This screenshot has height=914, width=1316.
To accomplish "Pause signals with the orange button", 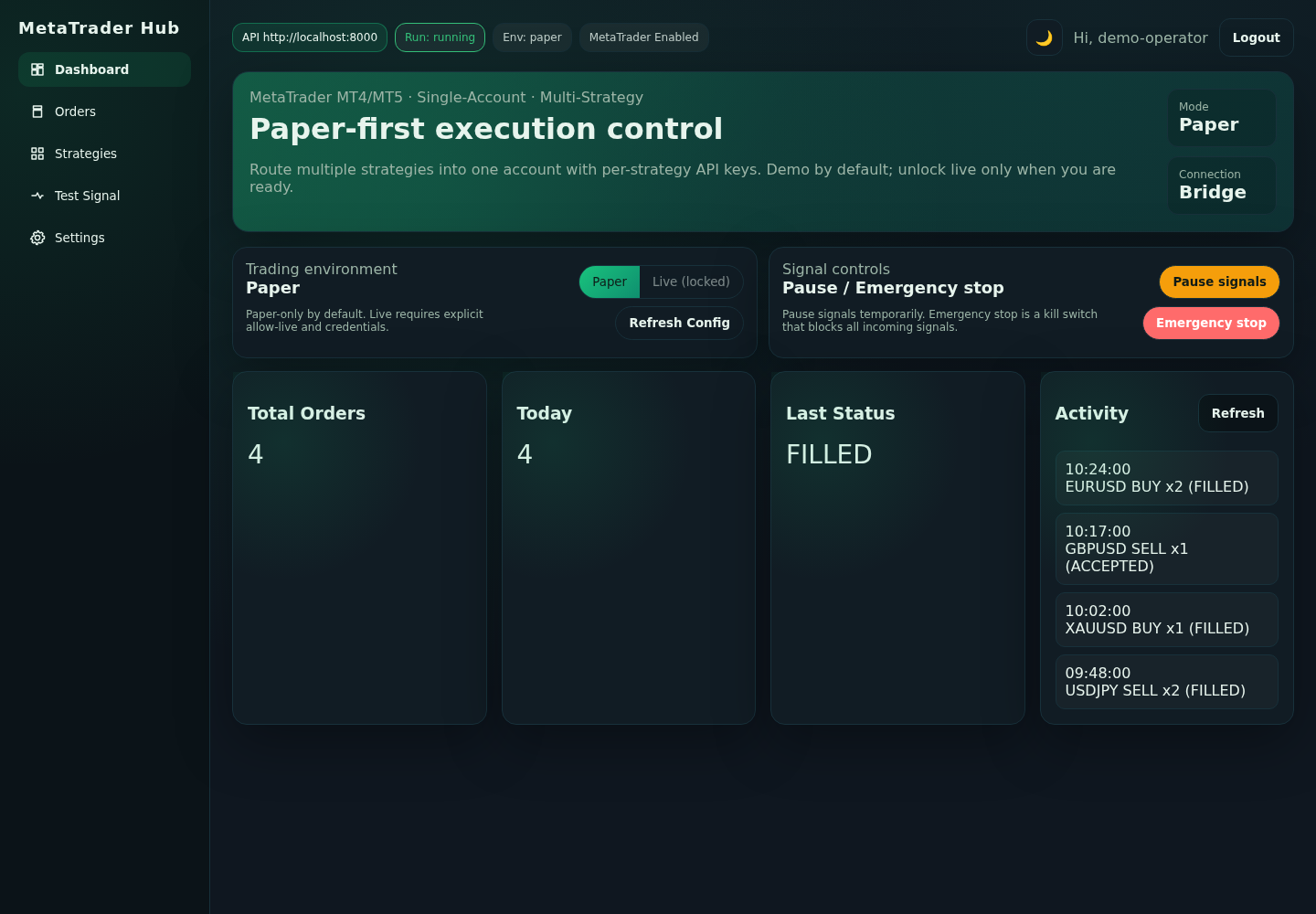I will click(x=1219, y=282).
